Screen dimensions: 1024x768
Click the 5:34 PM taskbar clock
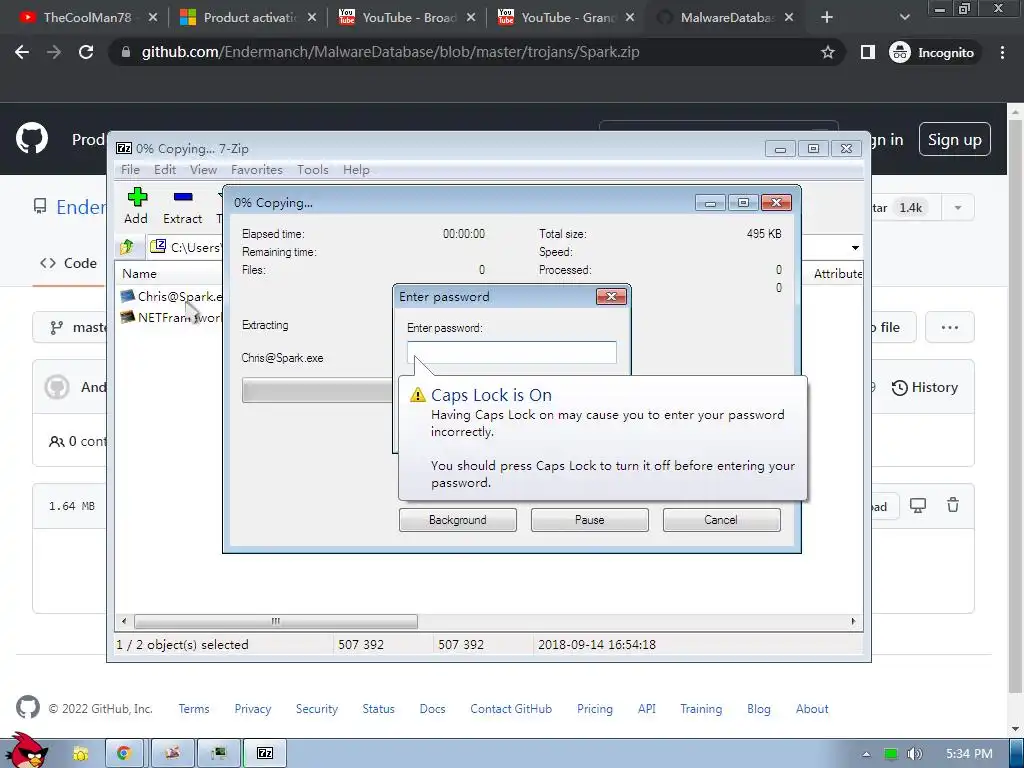click(x=969, y=754)
